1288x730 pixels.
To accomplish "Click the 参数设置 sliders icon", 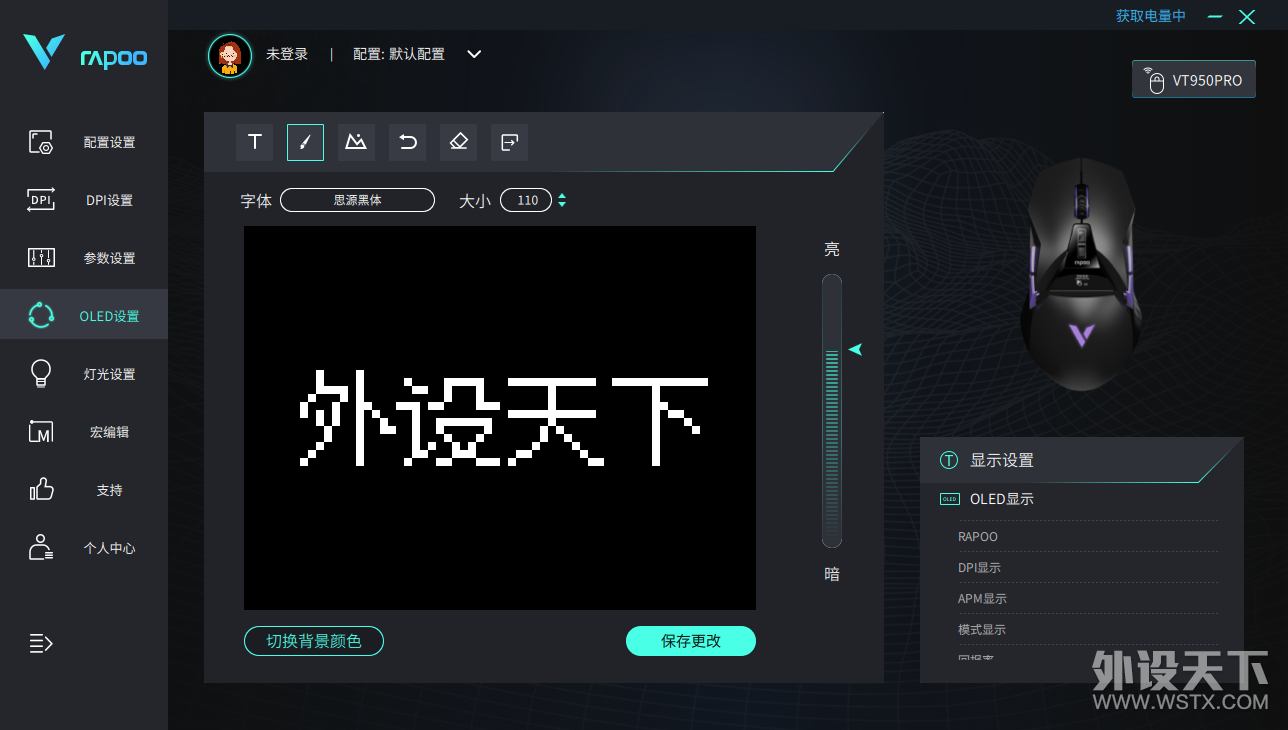I will [x=41, y=258].
